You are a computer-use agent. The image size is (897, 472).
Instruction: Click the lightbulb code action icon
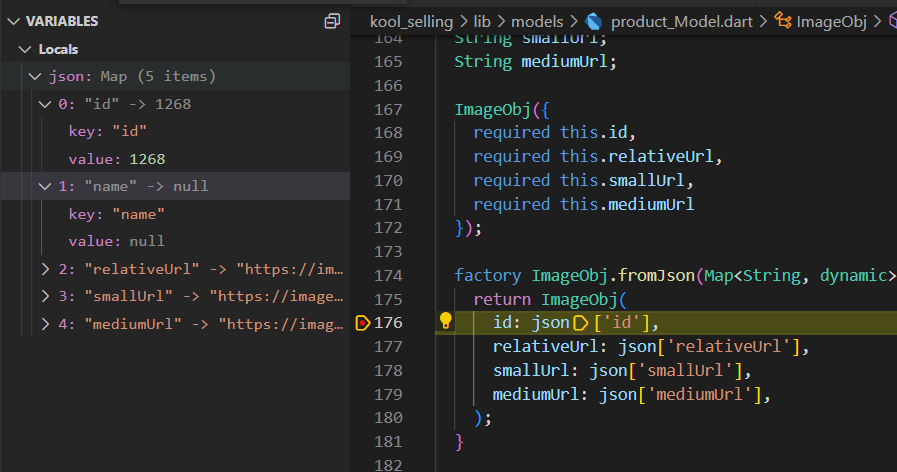(x=446, y=321)
